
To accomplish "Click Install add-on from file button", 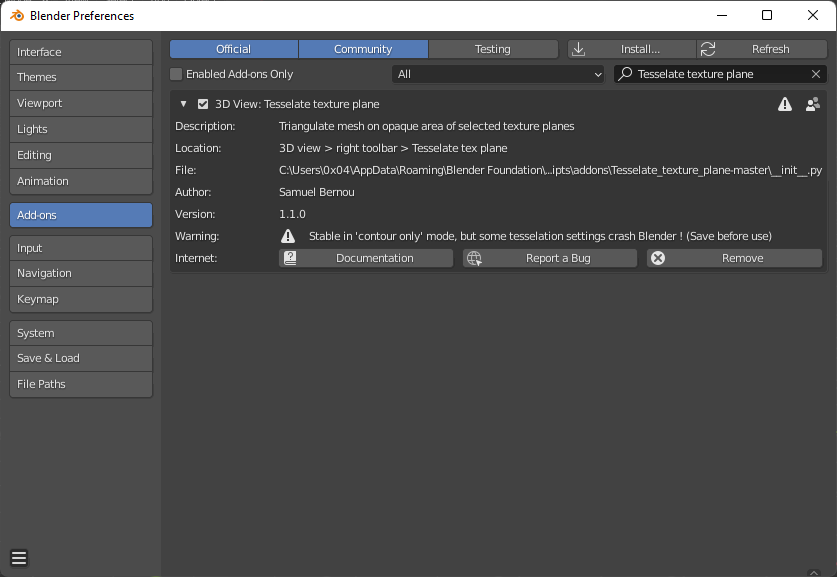I will (x=632, y=49).
